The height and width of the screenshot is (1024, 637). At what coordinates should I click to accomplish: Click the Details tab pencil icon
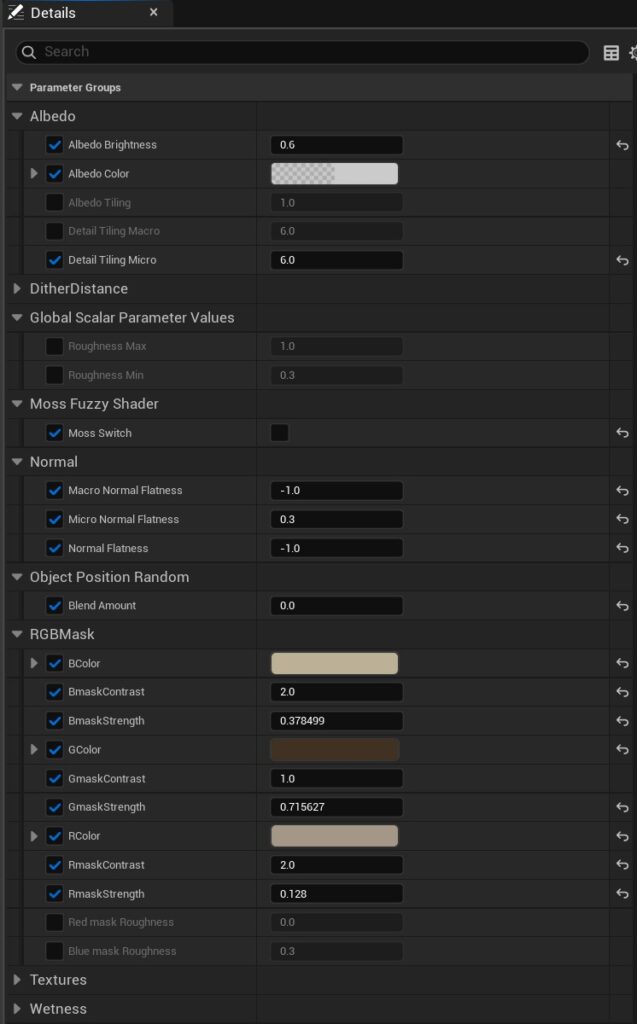(x=14, y=13)
